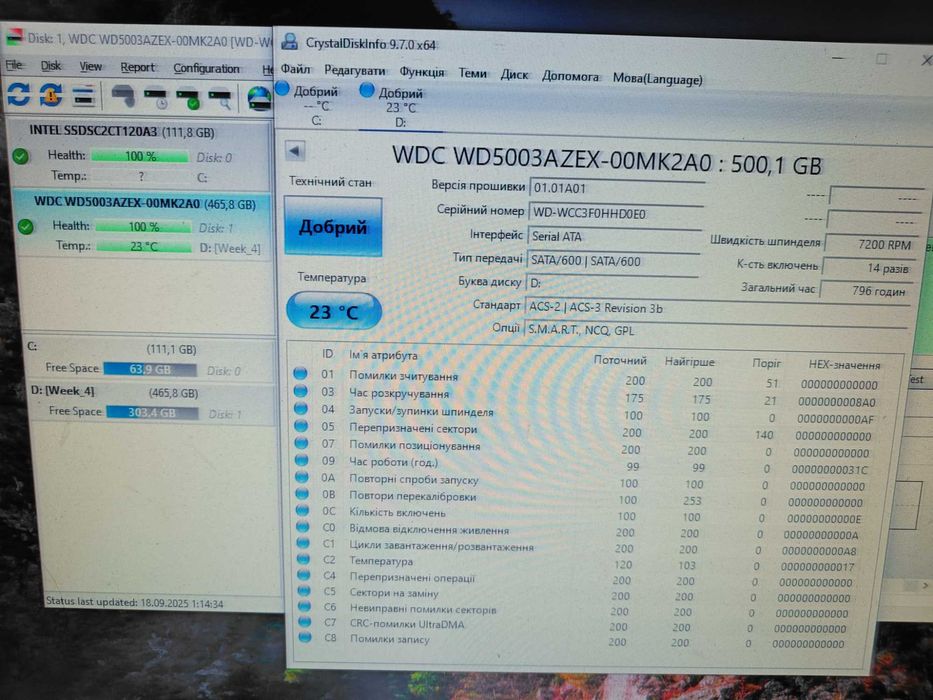Screen dimensions: 933x700
Task: Click the INTEL disk Health 100 % bar
Action: tap(140, 157)
